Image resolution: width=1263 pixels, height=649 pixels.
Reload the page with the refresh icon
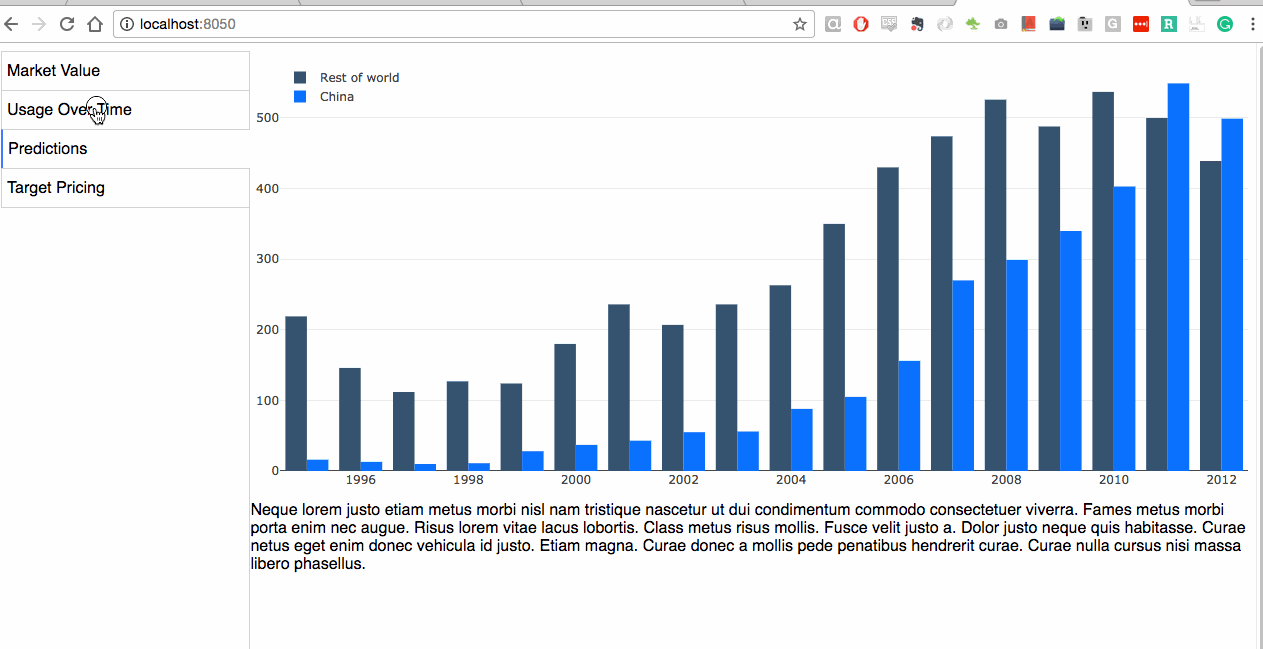pyautogui.click(x=67, y=24)
